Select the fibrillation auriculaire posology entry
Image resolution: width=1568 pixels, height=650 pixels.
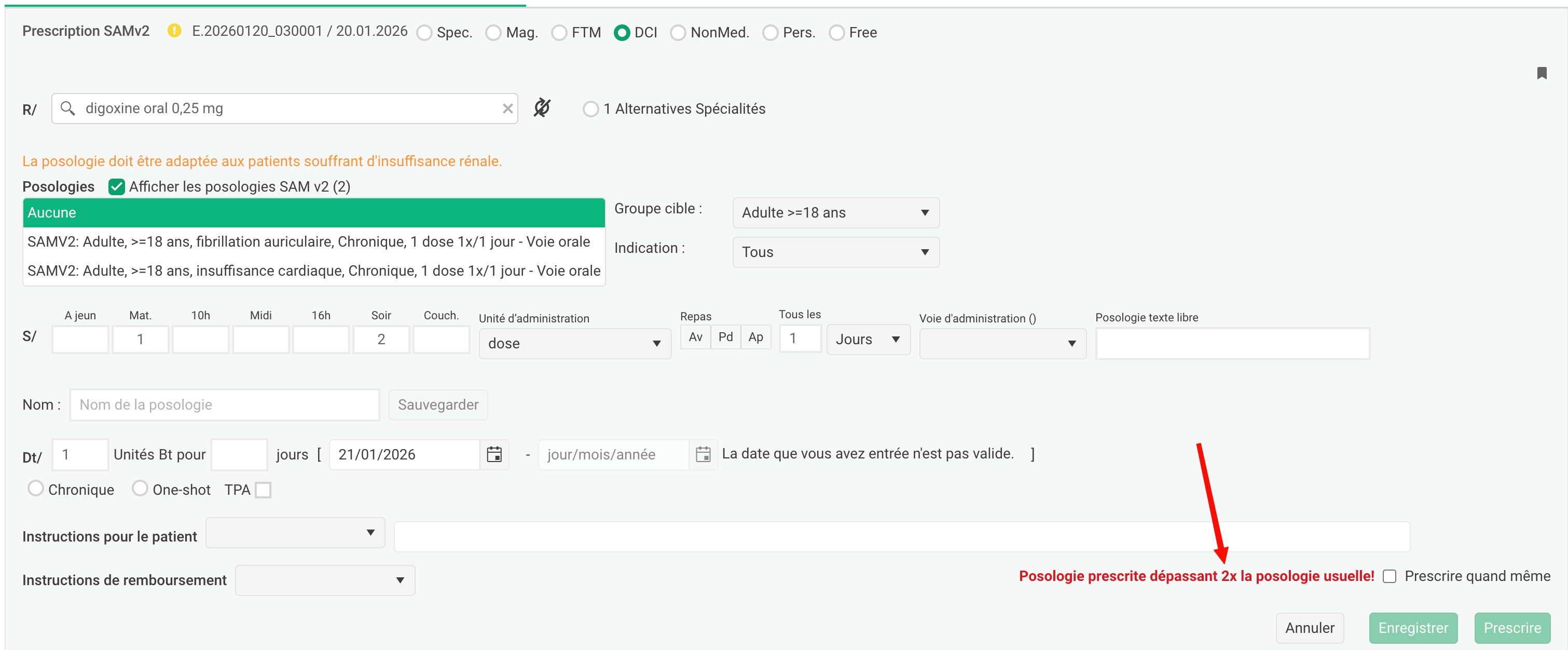click(309, 242)
